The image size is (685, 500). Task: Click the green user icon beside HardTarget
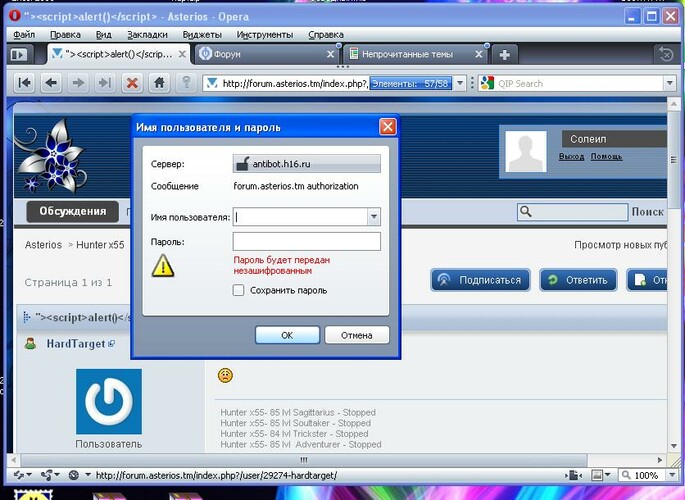click(30, 344)
